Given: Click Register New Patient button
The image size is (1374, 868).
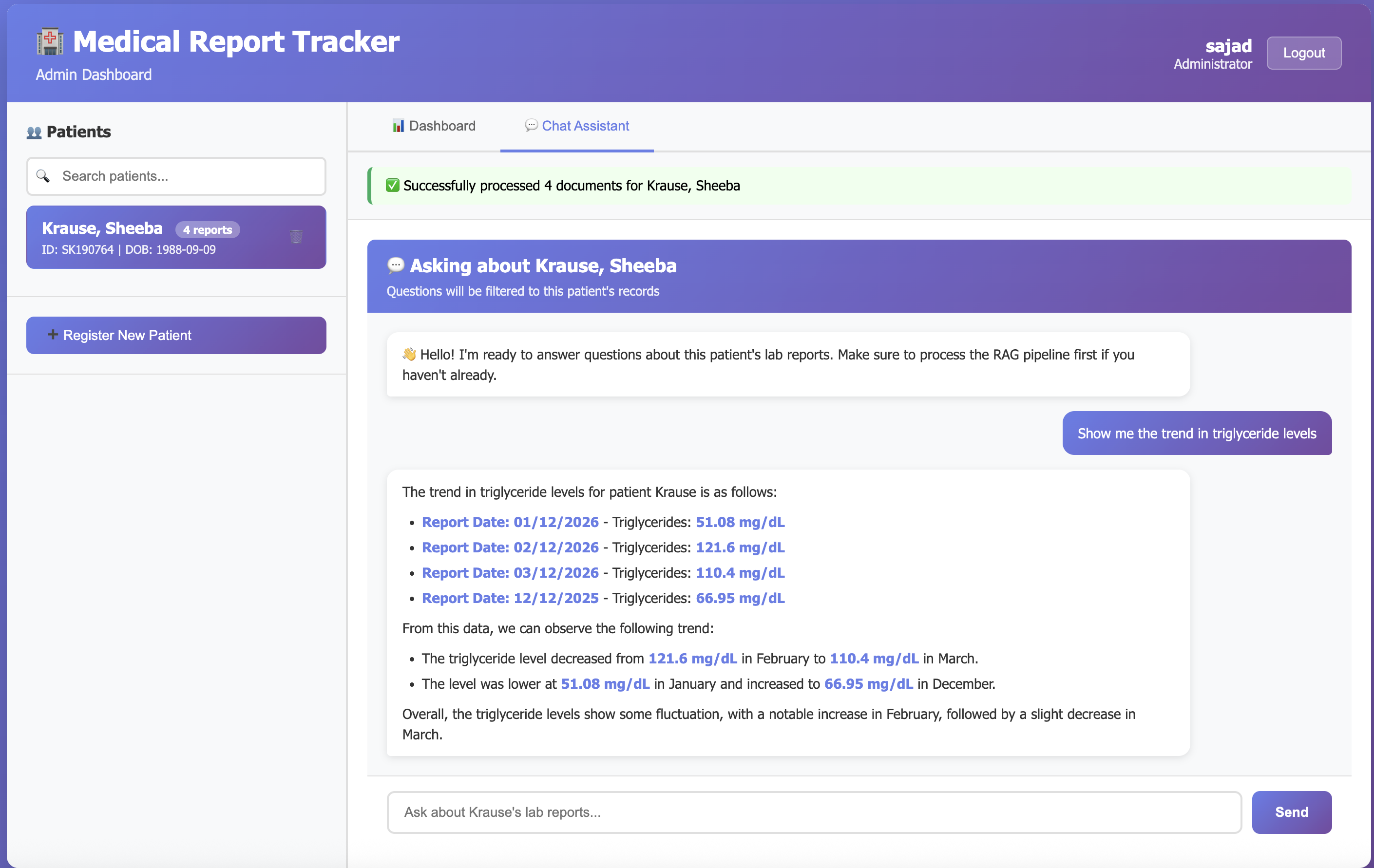Looking at the screenshot, I should (x=176, y=335).
